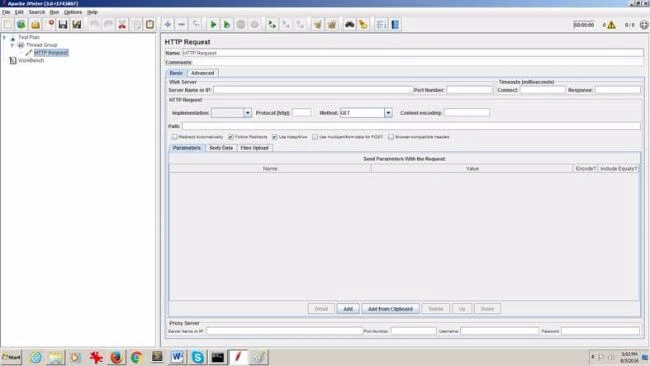This screenshot has height=366, width=650.
Task: Save the test plan with floppy disk icon
Action: click(63, 24)
